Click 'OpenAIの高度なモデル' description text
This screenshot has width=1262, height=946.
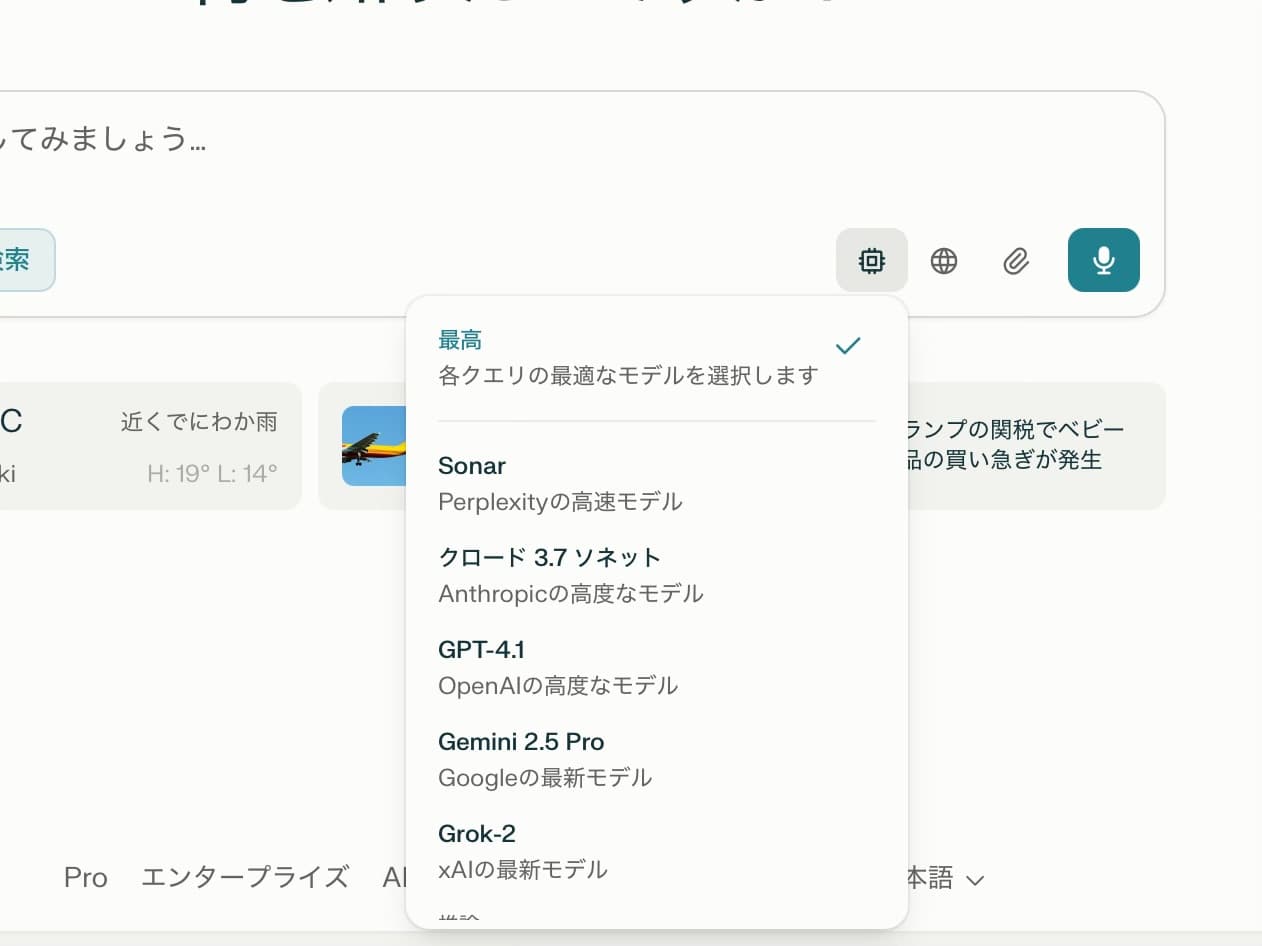tap(558, 686)
